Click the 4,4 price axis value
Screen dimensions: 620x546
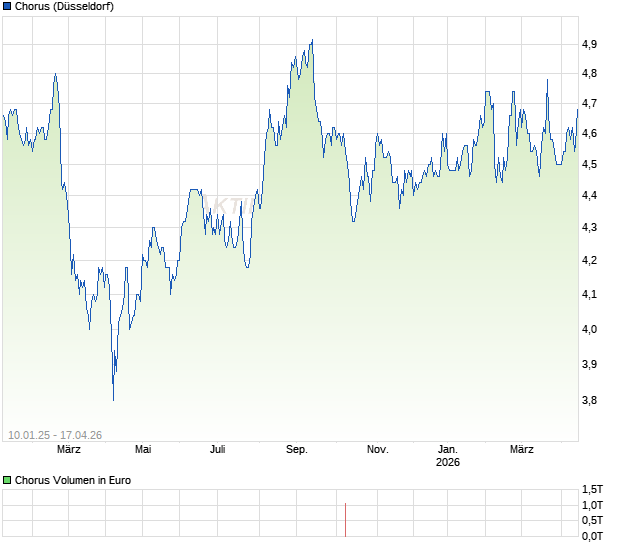tap(589, 195)
